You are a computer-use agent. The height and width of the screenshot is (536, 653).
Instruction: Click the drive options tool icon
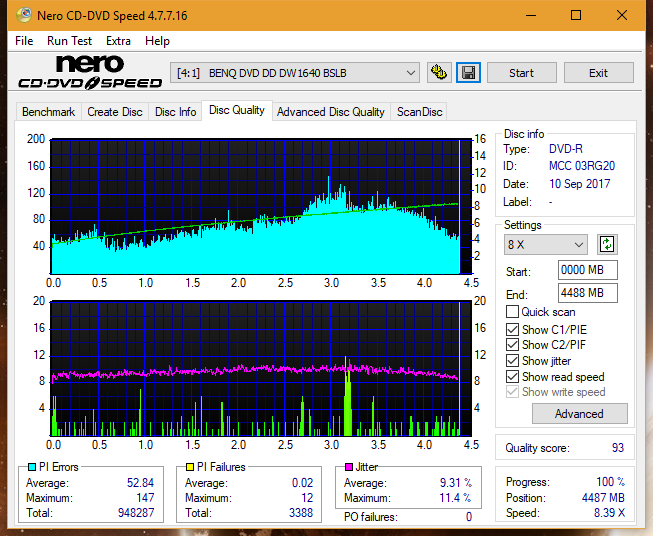coord(439,73)
